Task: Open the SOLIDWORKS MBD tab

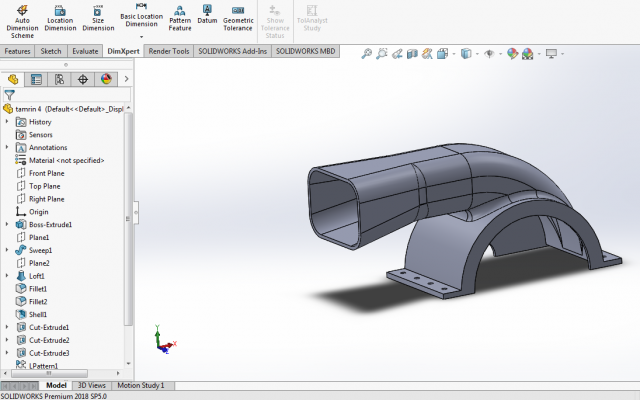Action: [x=305, y=51]
